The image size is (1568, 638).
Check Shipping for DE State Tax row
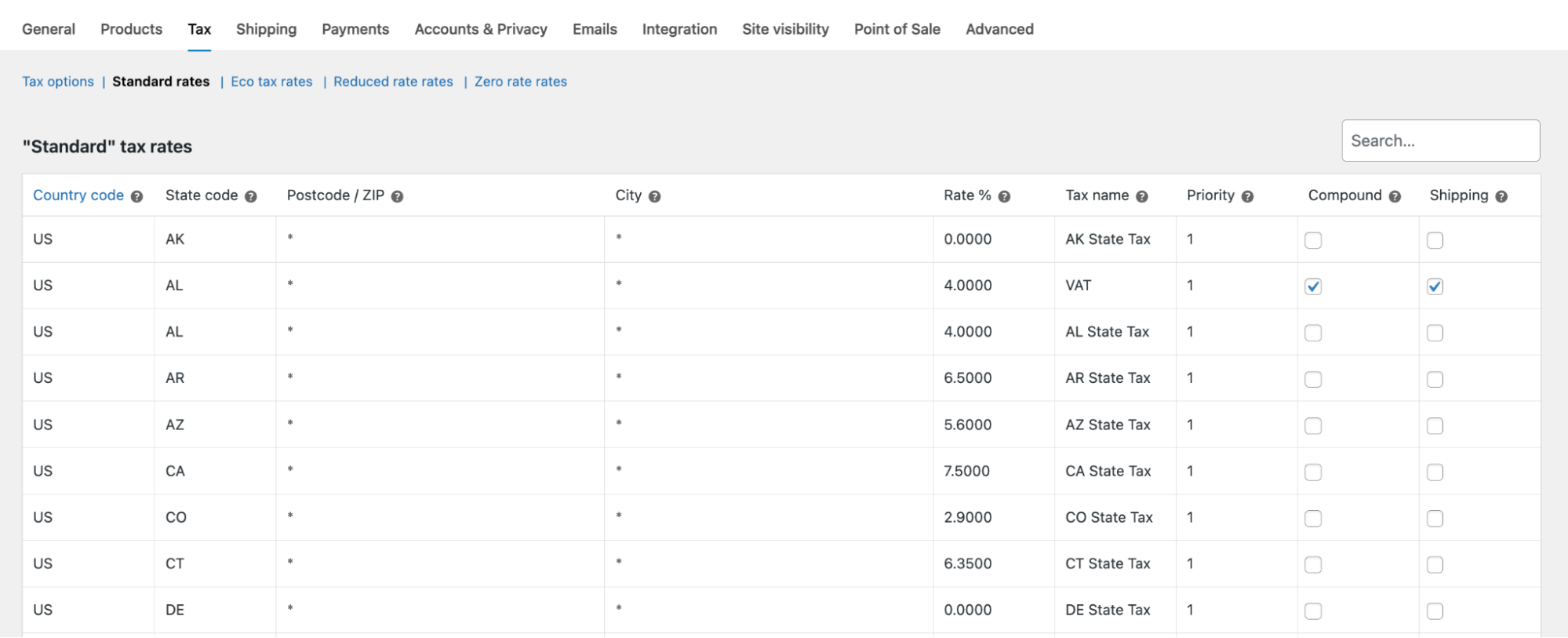tap(1435, 611)
